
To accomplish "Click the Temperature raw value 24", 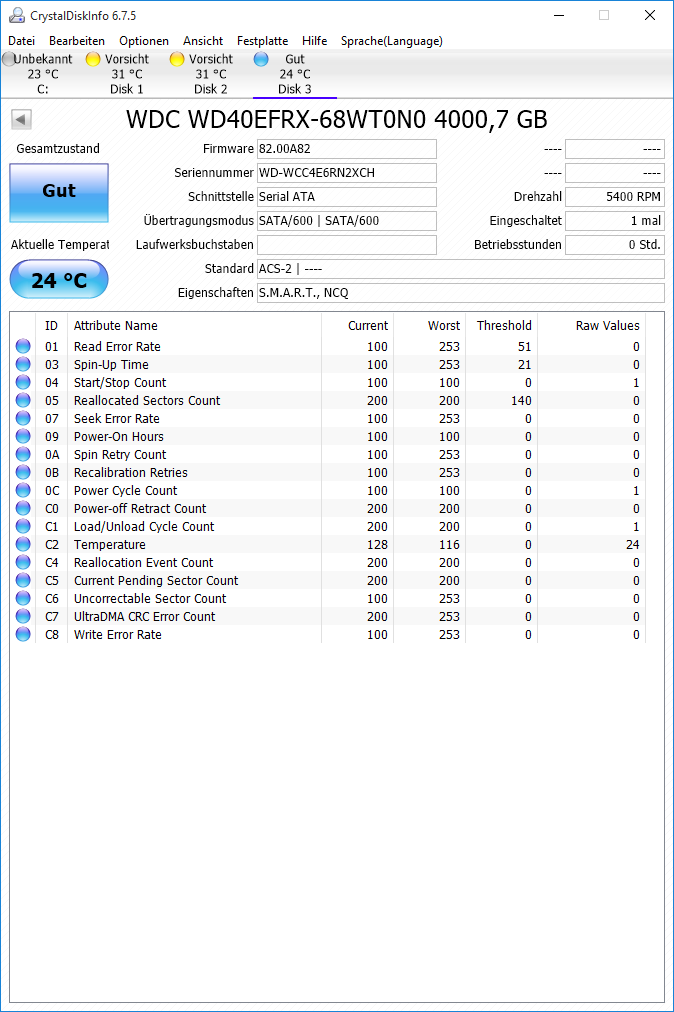I will pos(633,545).
